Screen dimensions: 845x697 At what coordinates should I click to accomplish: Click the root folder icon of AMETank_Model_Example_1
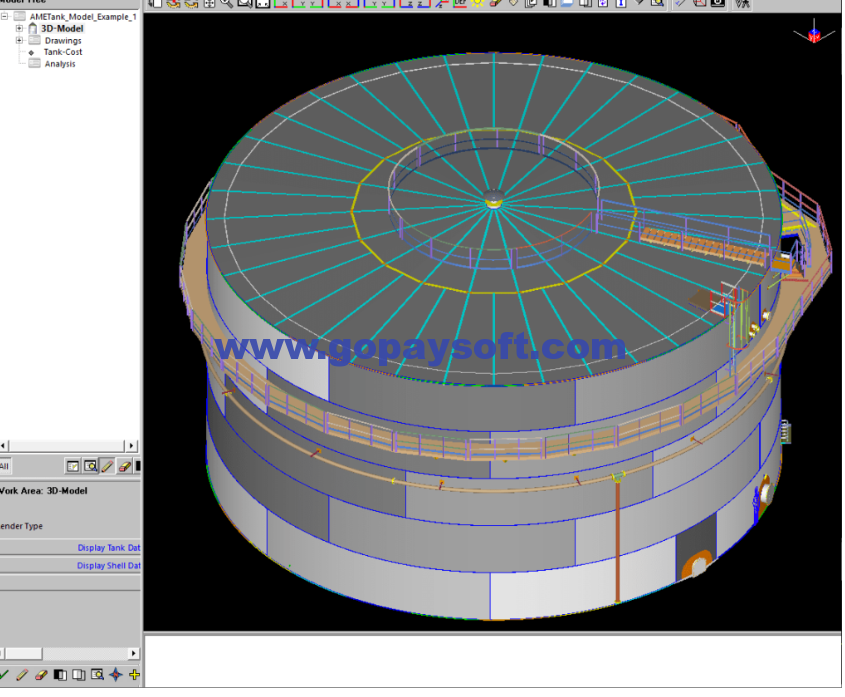19,16
